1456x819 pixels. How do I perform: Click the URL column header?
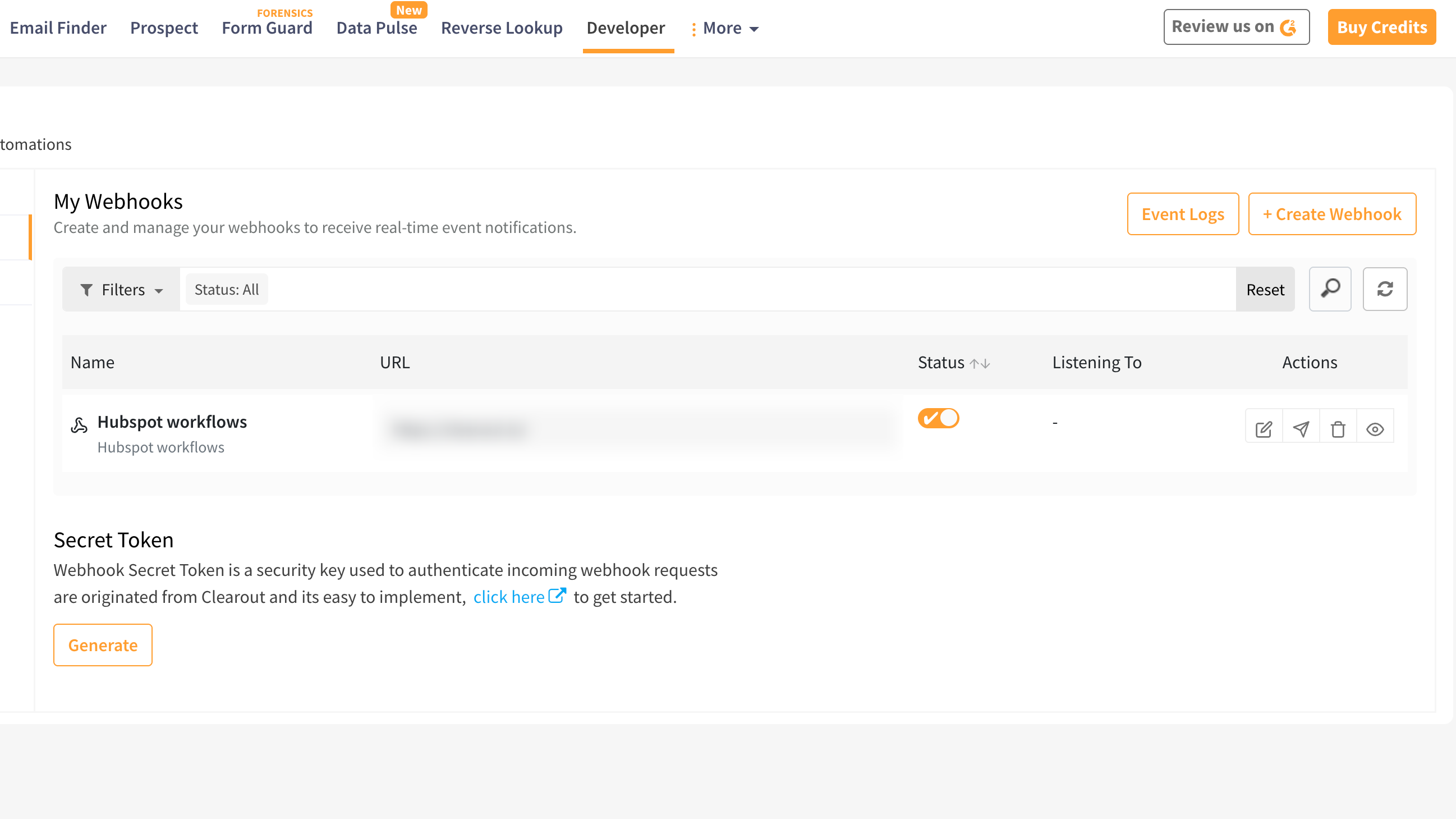[394, 362]
